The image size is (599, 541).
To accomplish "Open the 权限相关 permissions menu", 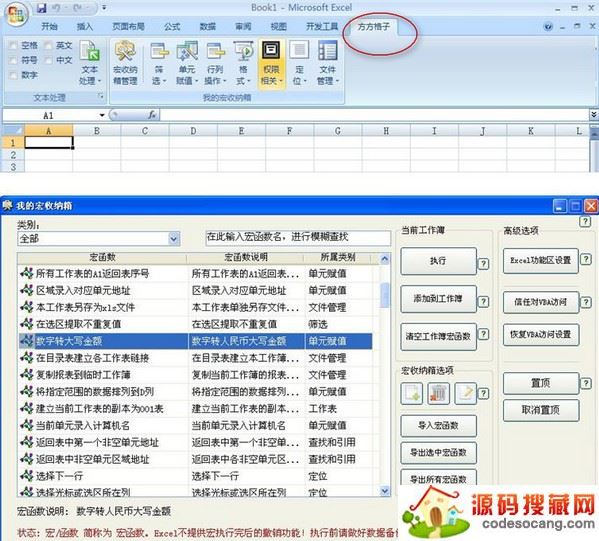I will click(271, 63).
